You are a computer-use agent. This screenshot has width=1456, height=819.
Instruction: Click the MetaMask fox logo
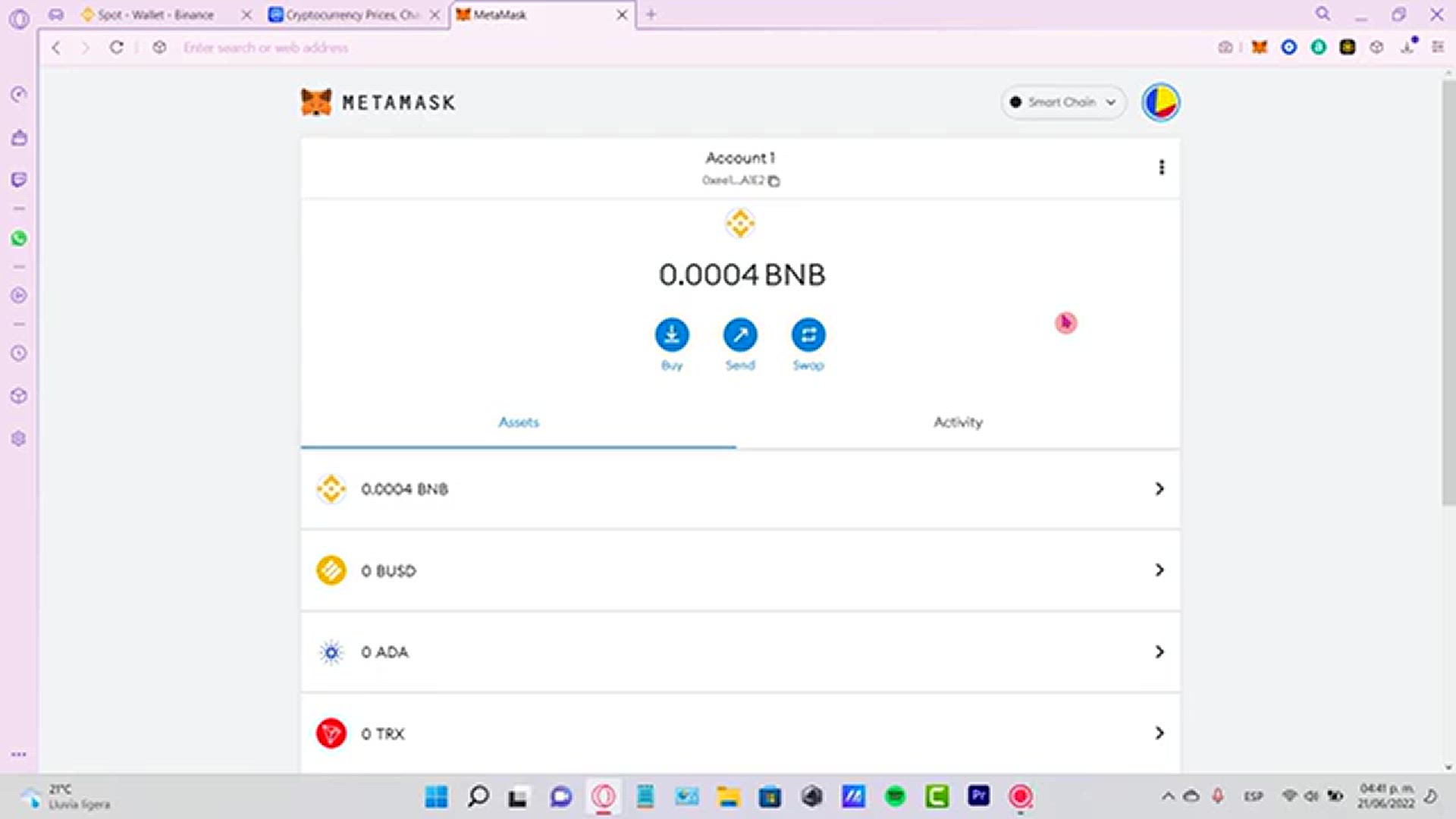click(x=316, y=102)
